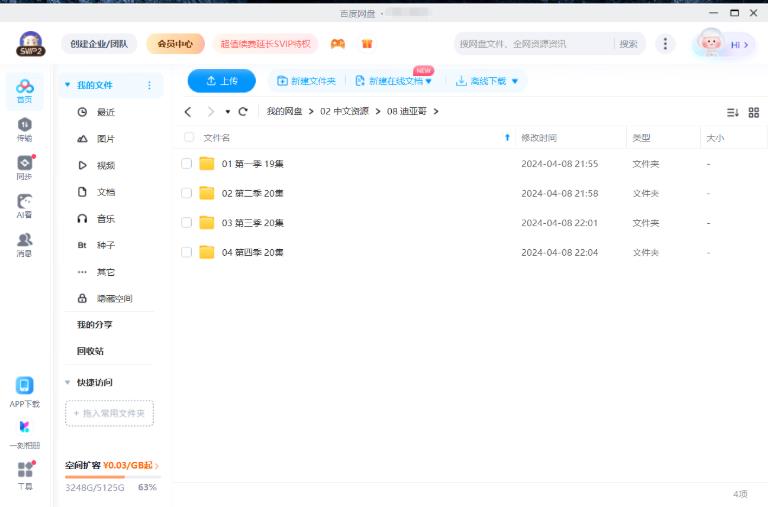768x507 pixels.
Task: Navigate to 我的网盘 breadcrumb
Action: tap(285, 112)
